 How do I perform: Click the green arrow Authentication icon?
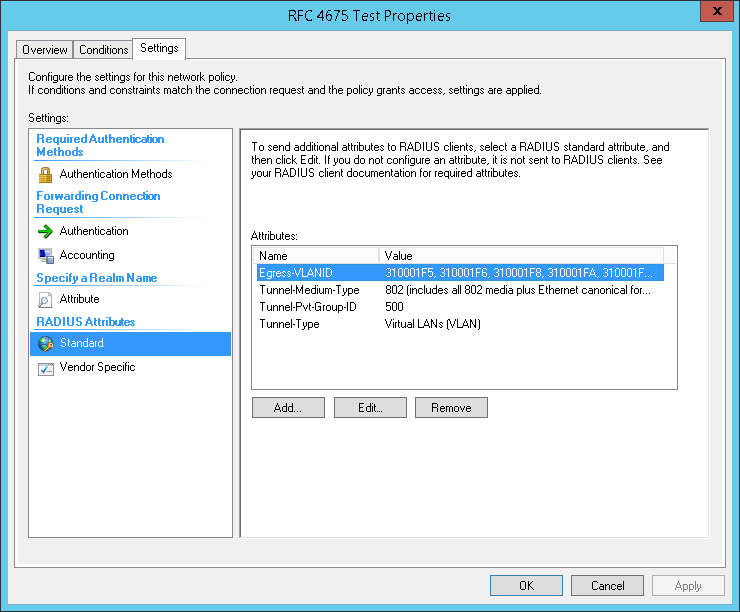(45, 231)
